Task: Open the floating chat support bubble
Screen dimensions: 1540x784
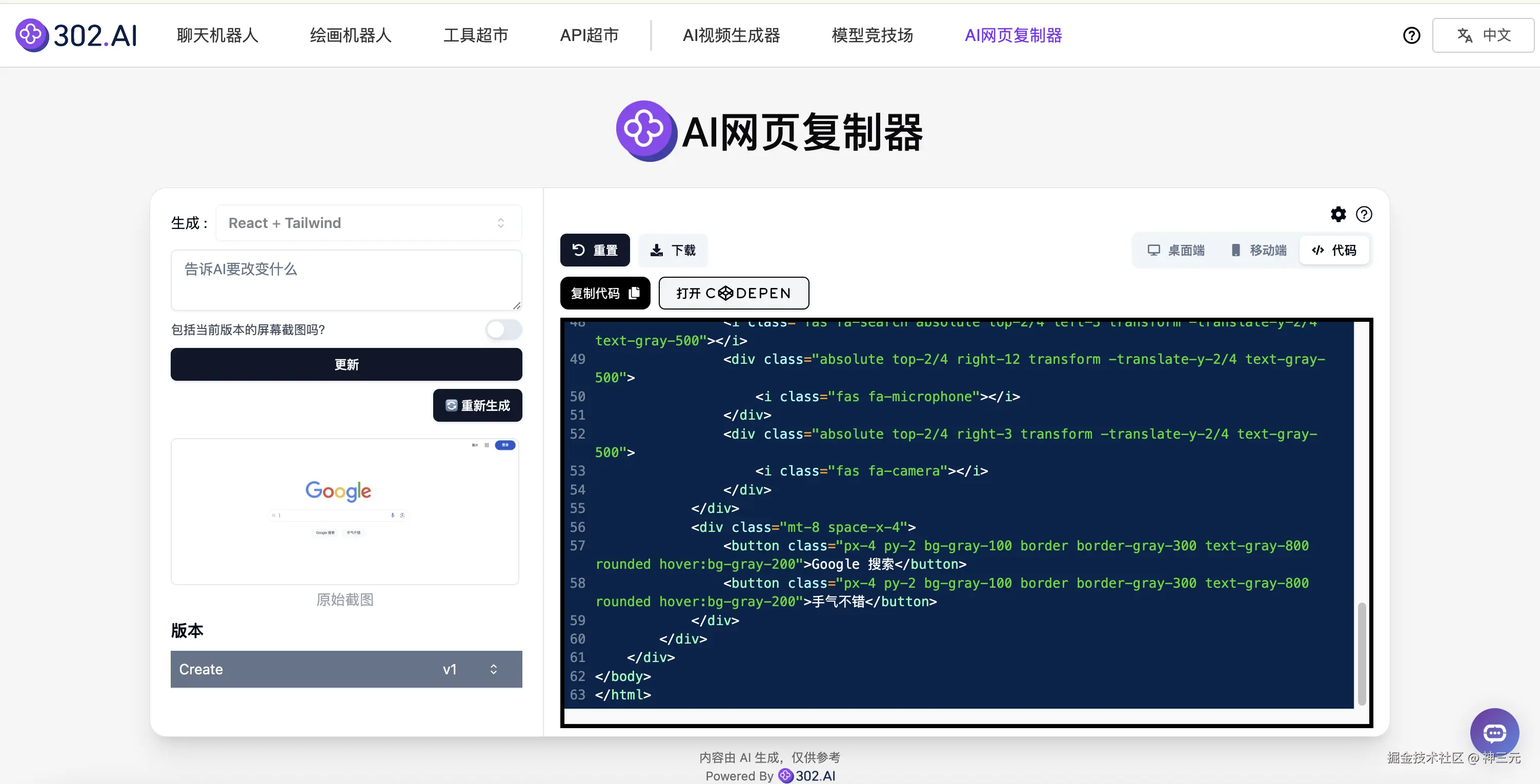Action: [1494, 733]
